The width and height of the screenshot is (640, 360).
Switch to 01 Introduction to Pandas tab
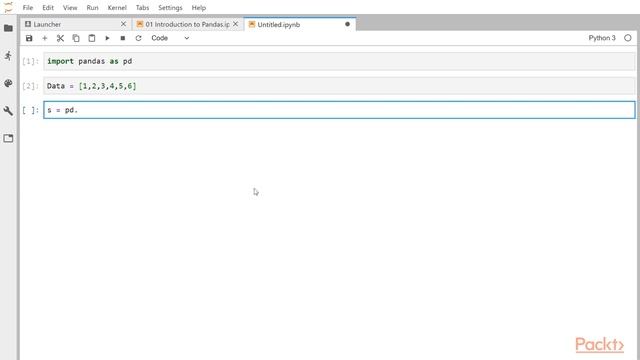click(x=187, y=24)
